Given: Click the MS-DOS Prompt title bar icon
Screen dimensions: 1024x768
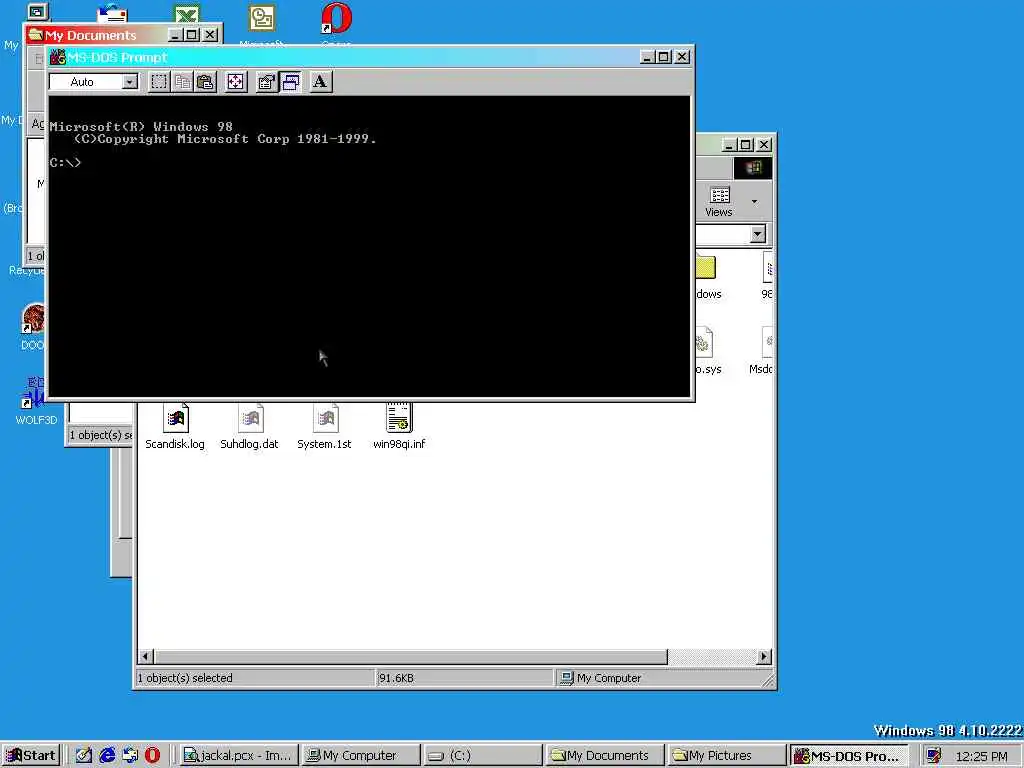Looking at the screenshot, I should [57, 57].
